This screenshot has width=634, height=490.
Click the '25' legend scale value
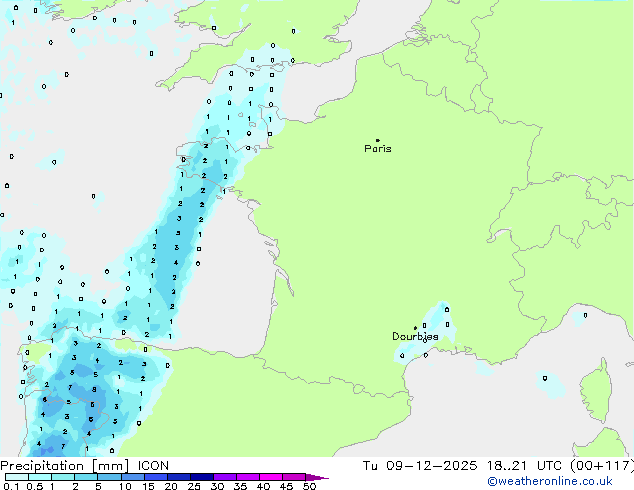coord(194,486)
